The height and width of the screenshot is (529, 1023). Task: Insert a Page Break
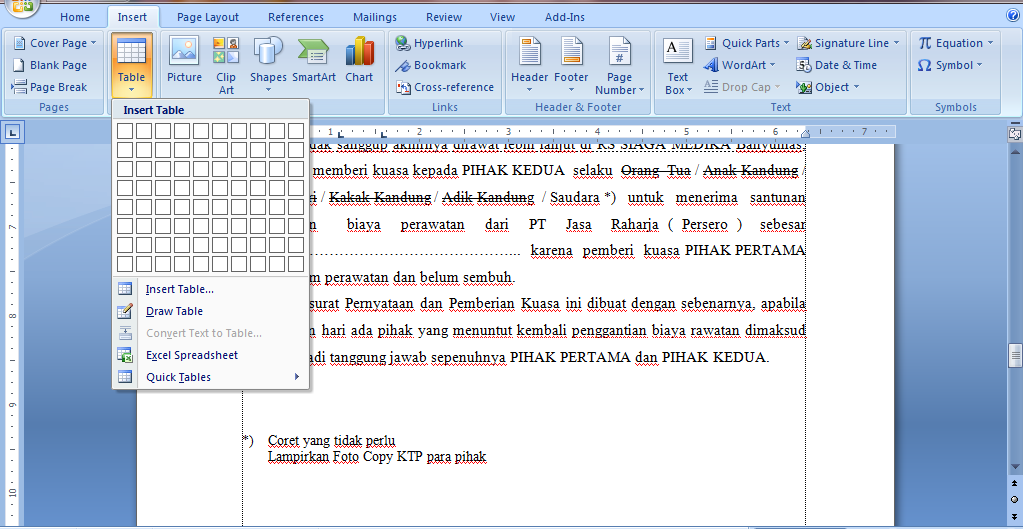(x=50, y=87)
